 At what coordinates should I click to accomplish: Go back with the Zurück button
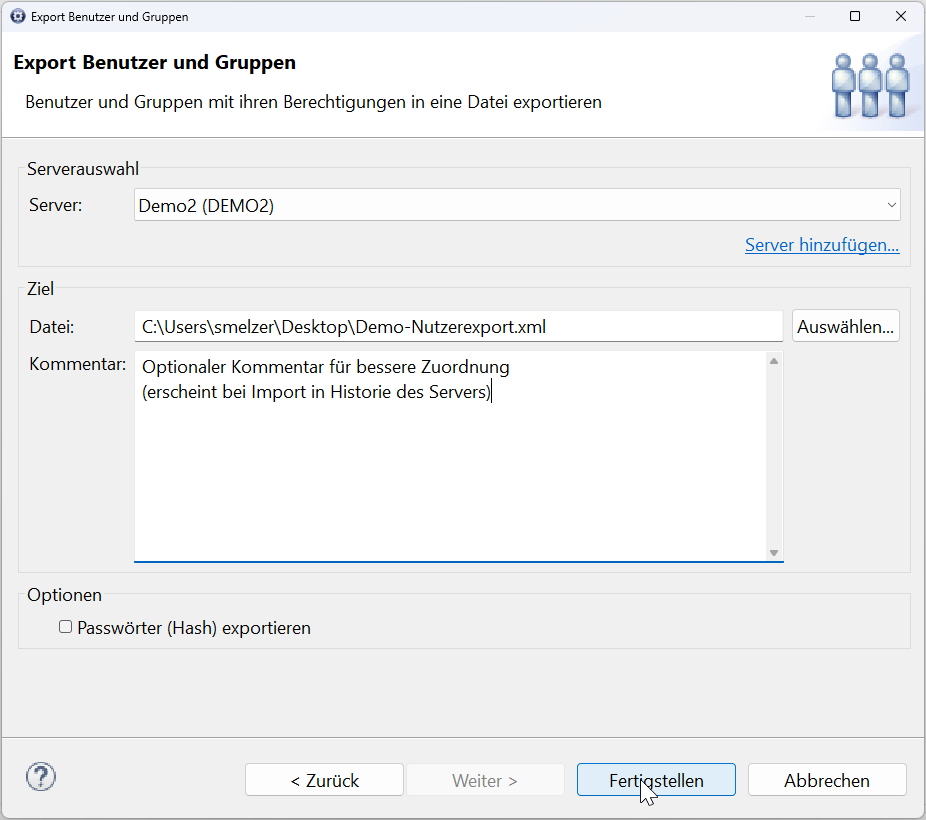pyautogui.click(x=324, y=780)
